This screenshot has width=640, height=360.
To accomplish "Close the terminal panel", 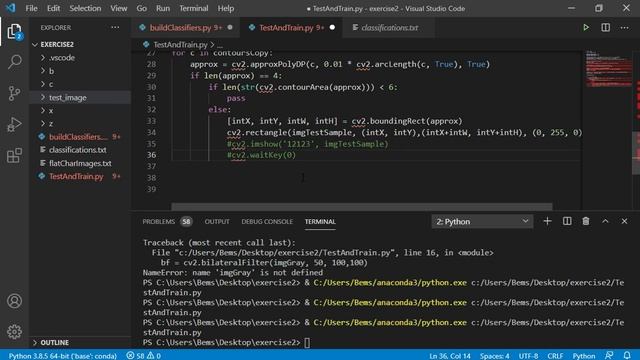I will click(624, 221).
